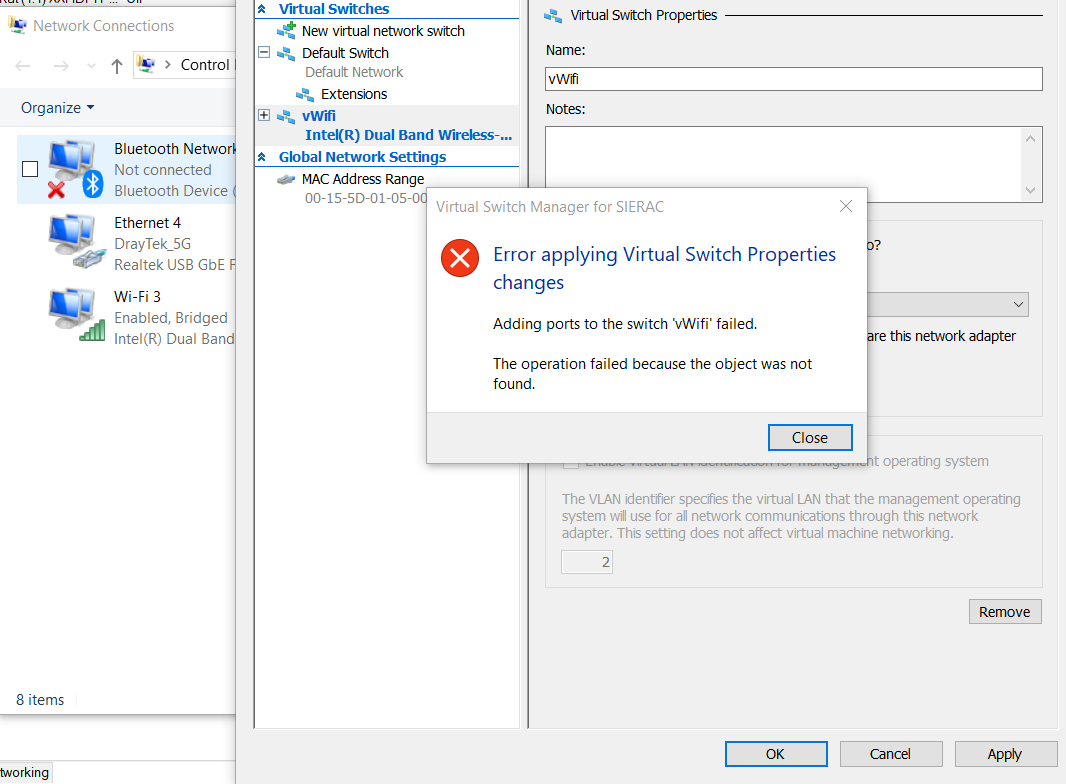Click Notes scrollbar down arrow

[x=1030, y=190]
